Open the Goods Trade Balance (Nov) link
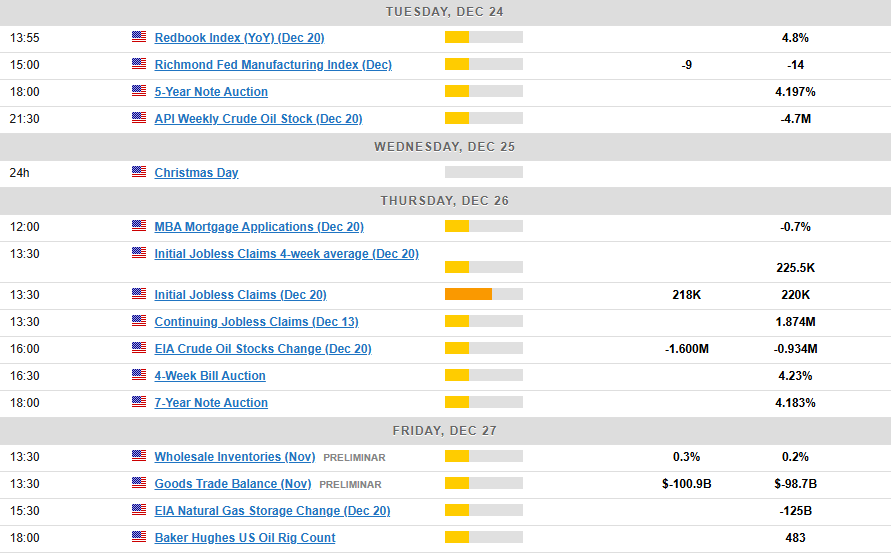Viewport: 891px width, 554px height. click(233, 484)
